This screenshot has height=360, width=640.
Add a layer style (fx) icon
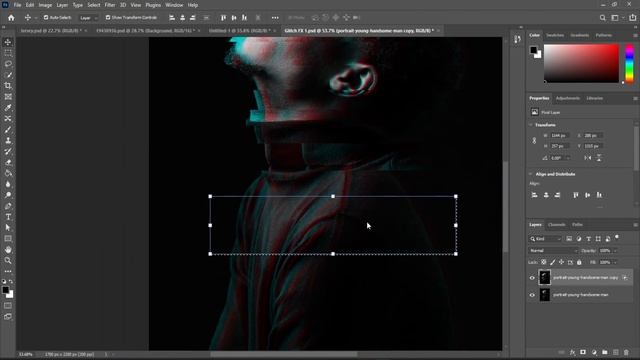[x=572, y=352]
